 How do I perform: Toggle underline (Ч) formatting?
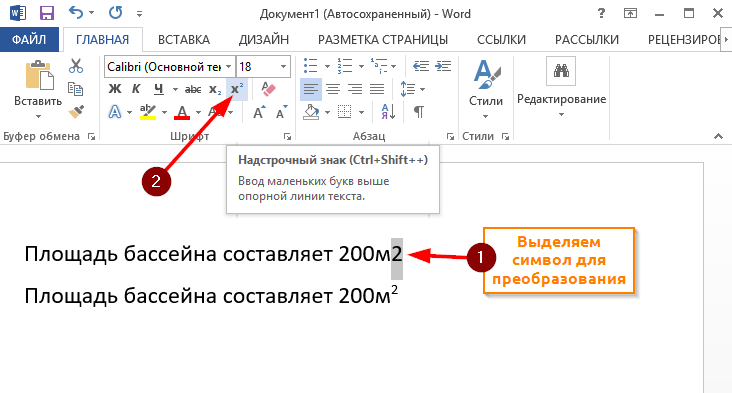click(x=159, y=89)
